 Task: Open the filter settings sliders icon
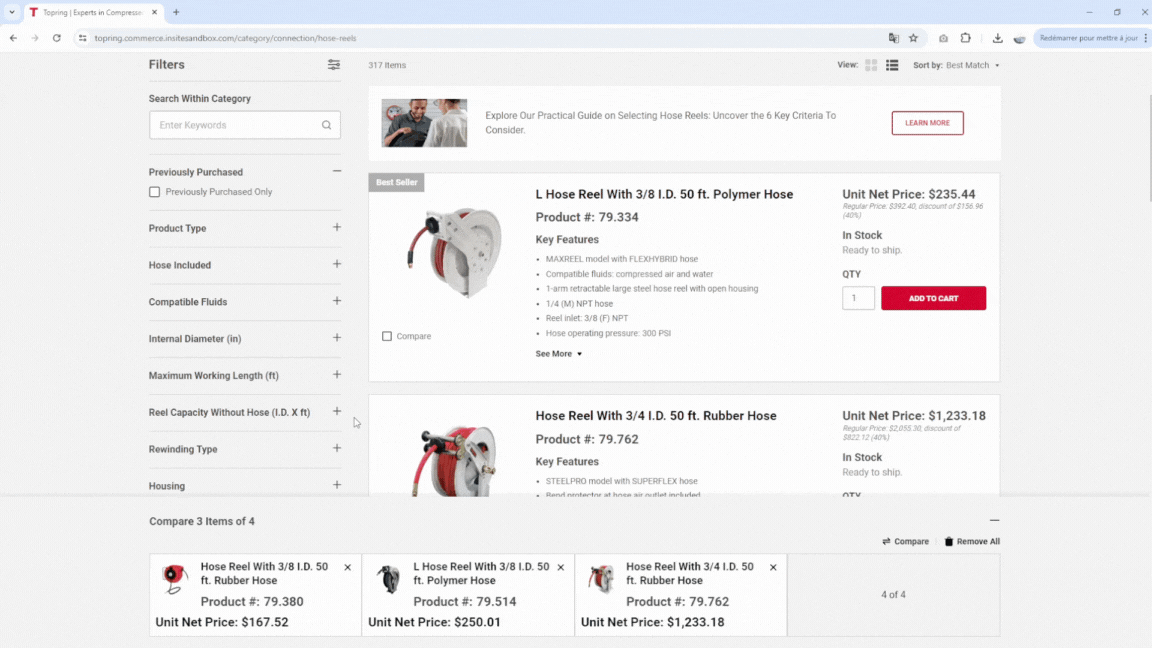pyautogui.click(x=334, y=65)
